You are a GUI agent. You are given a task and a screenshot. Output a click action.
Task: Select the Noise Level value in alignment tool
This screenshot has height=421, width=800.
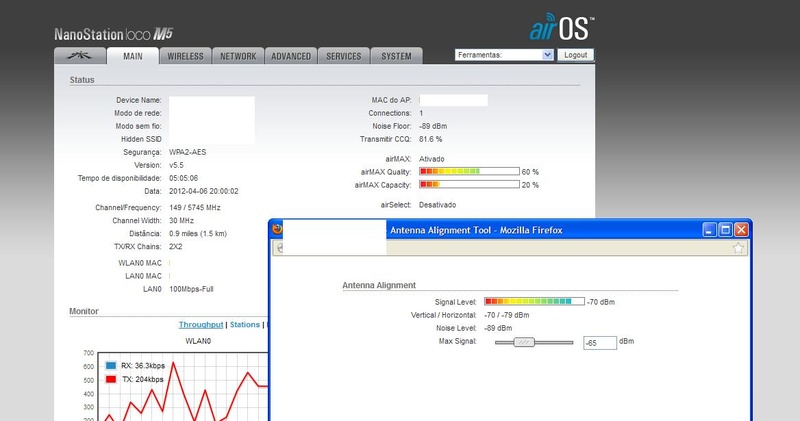498,328
